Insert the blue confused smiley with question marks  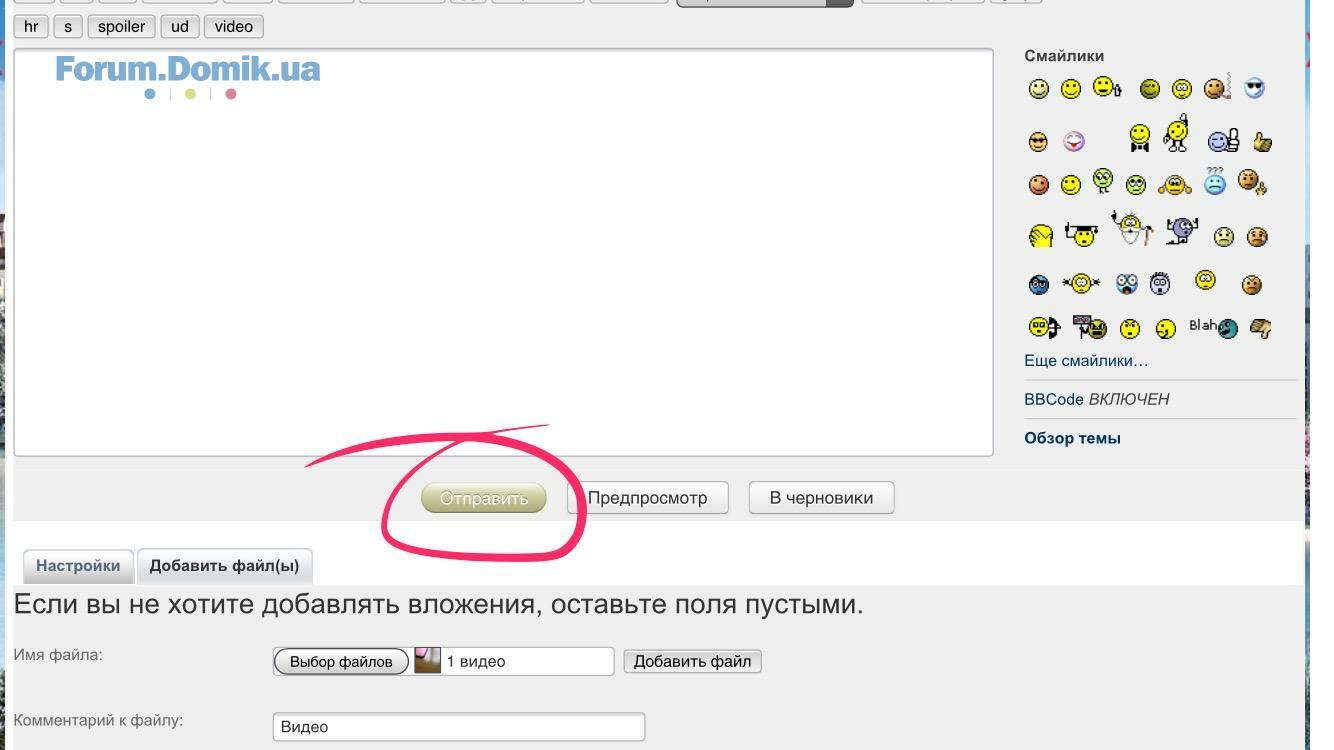pyautogui.click(x=1214, y=181)
